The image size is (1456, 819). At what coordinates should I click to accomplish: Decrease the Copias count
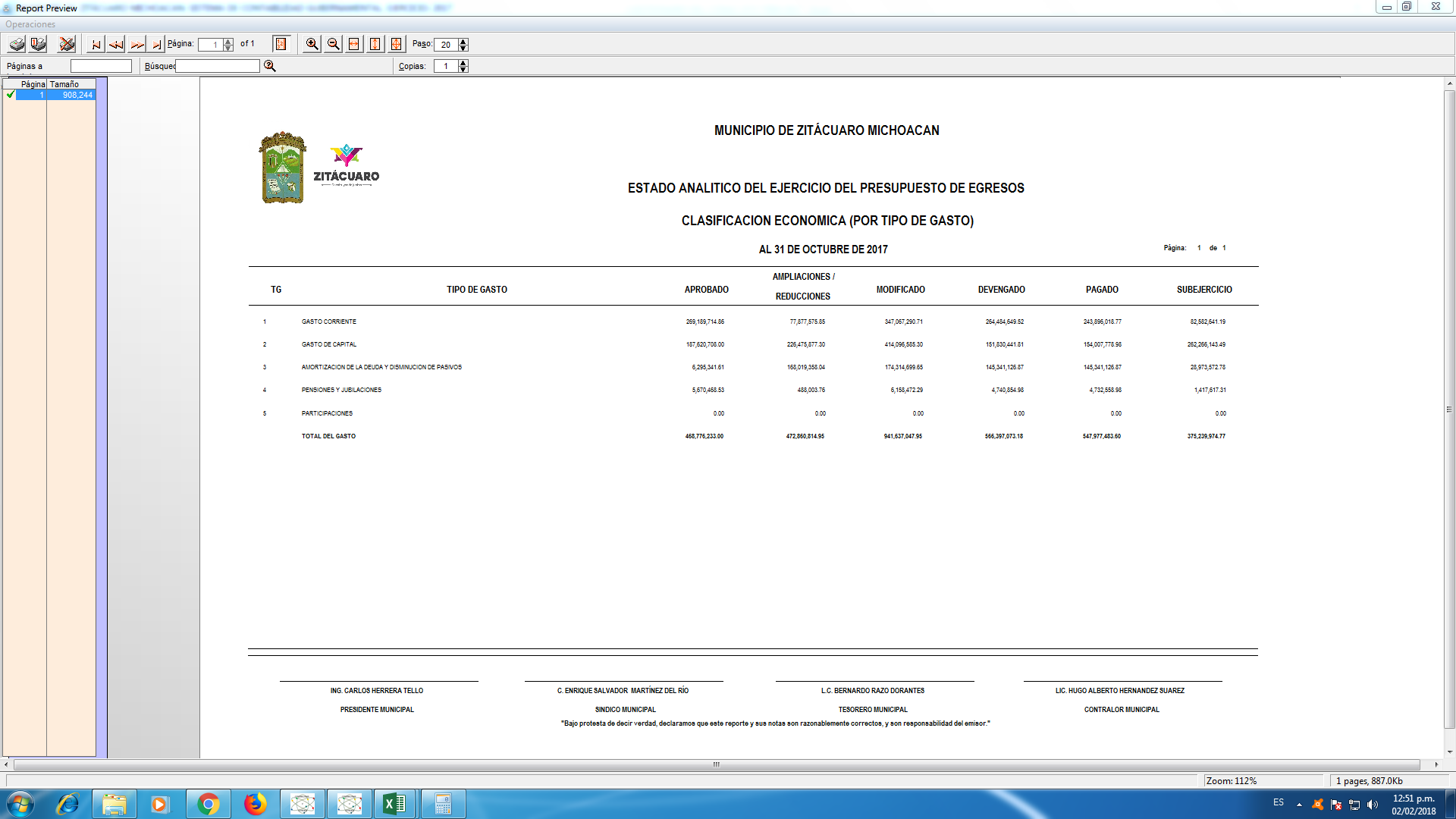click(x=463, y=69)
